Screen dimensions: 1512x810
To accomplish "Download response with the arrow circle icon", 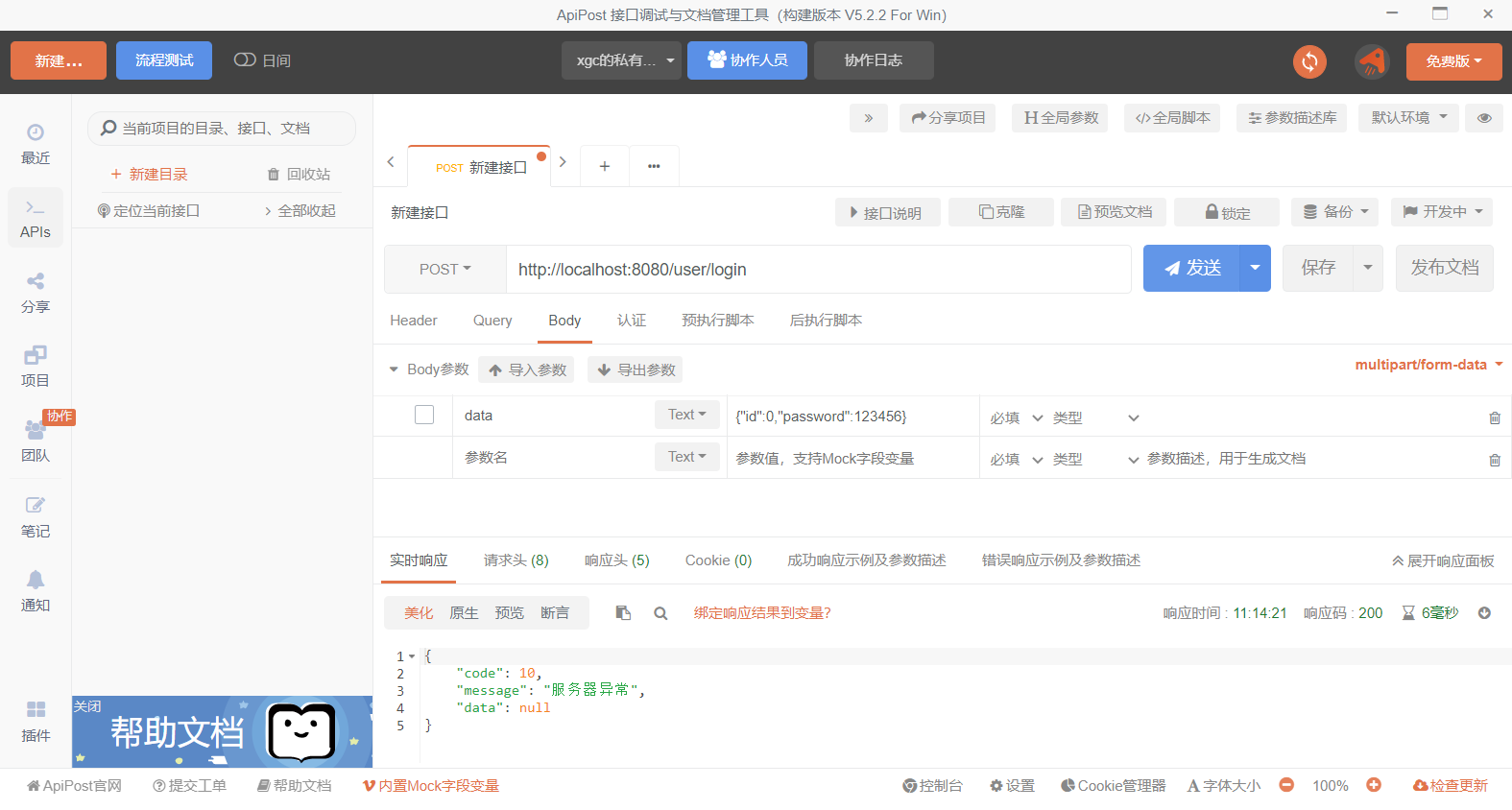I will (x=1484, y=613).
